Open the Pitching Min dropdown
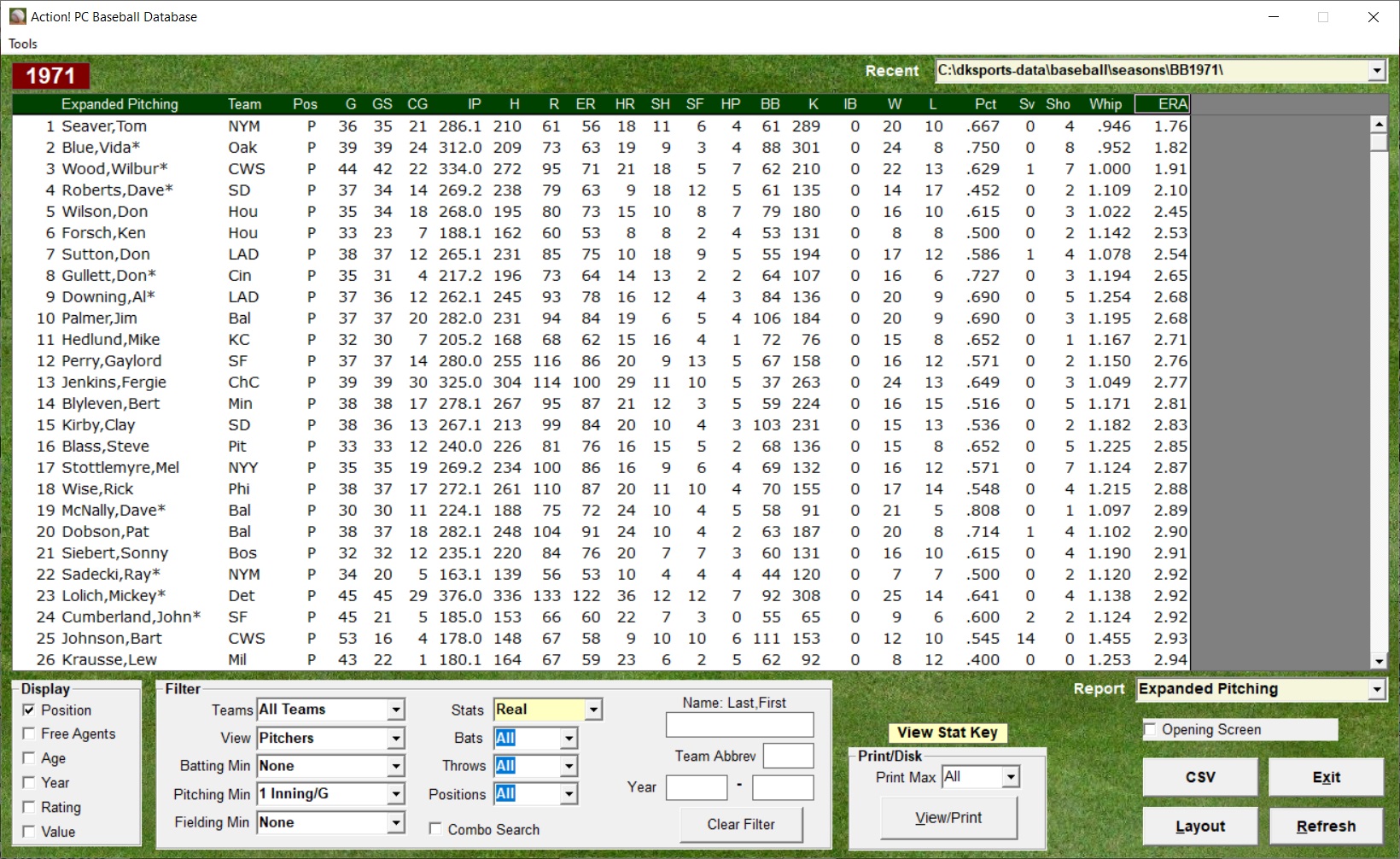1400x859 pixels. [395, 794]
